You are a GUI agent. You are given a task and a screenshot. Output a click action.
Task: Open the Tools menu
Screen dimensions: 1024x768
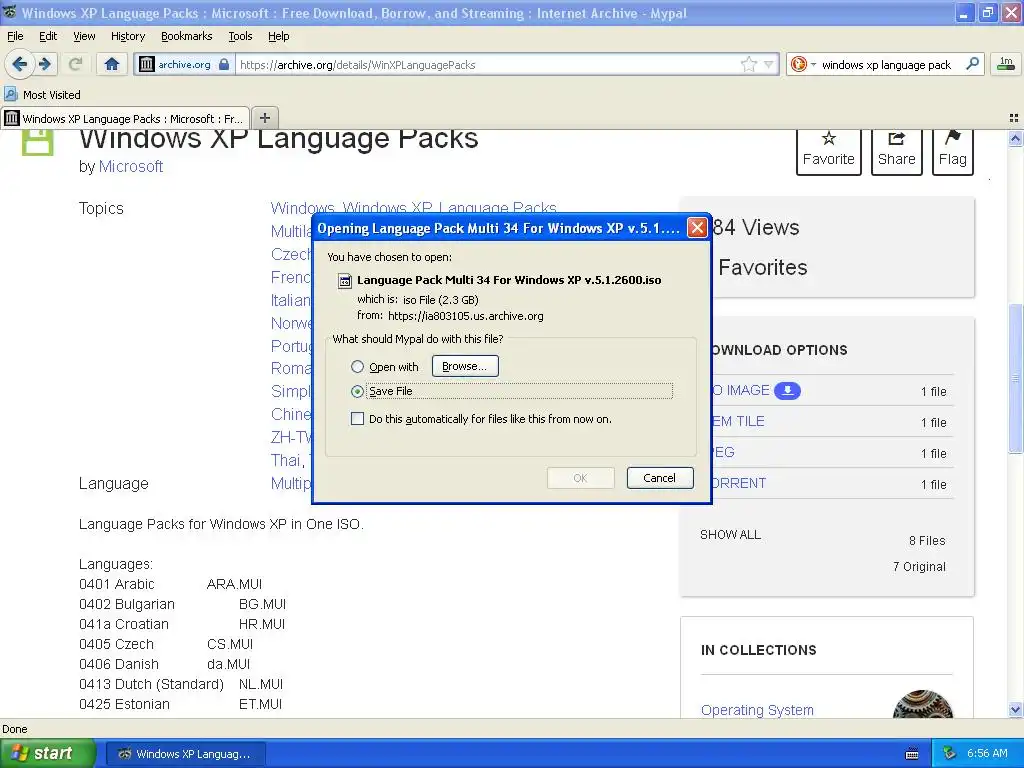[240, 36]
